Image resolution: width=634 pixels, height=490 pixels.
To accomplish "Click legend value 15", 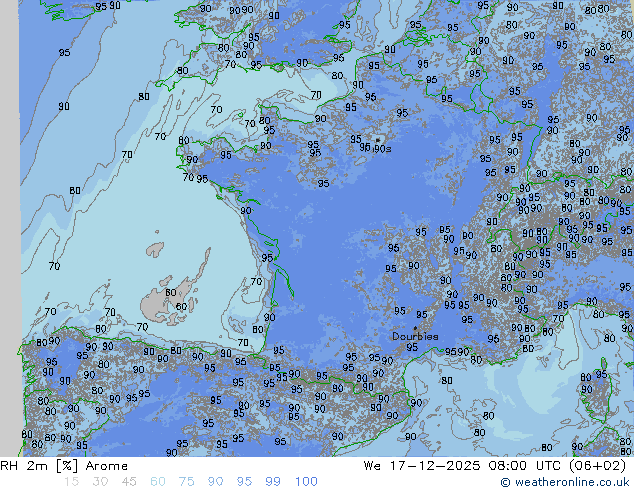I will [71, 482].
